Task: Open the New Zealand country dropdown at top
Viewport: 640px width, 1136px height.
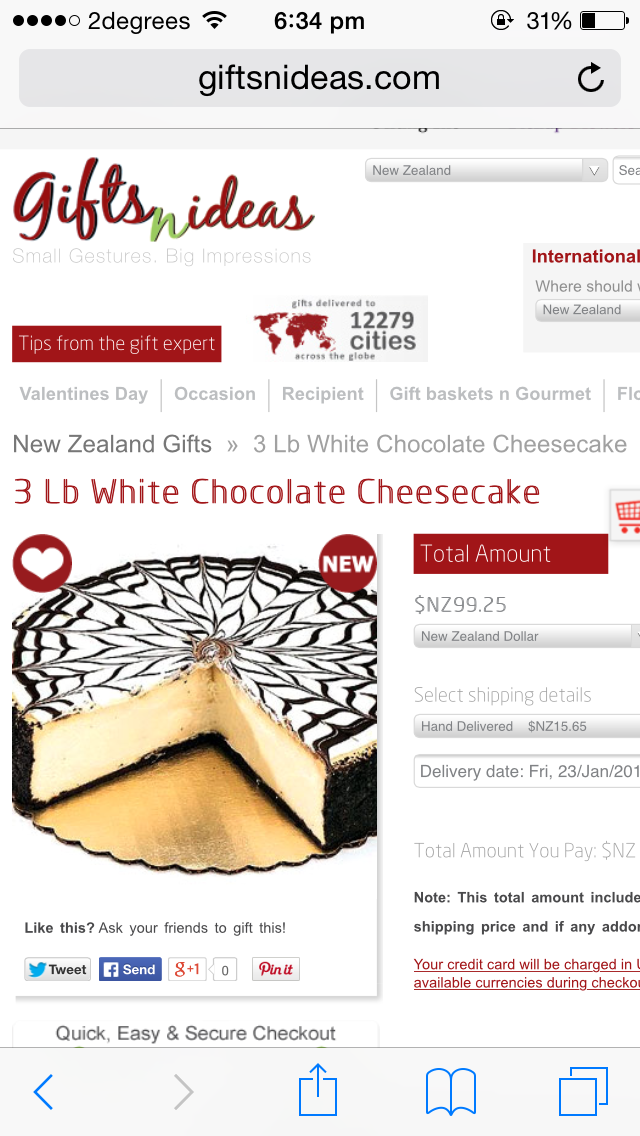Action: pyautogui.click(x=486, y=170)
